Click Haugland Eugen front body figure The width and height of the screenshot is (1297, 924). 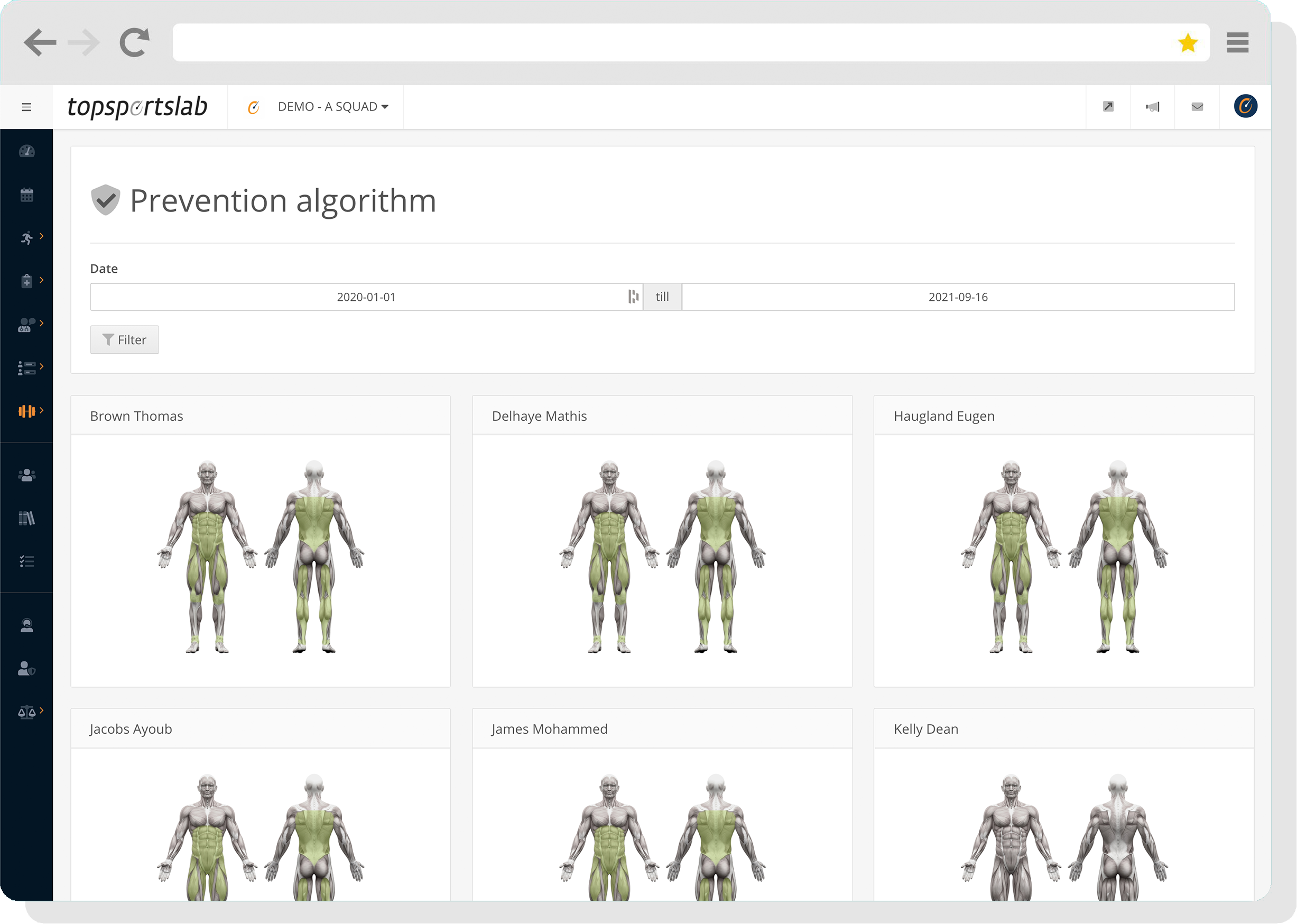click(1011, 557)
